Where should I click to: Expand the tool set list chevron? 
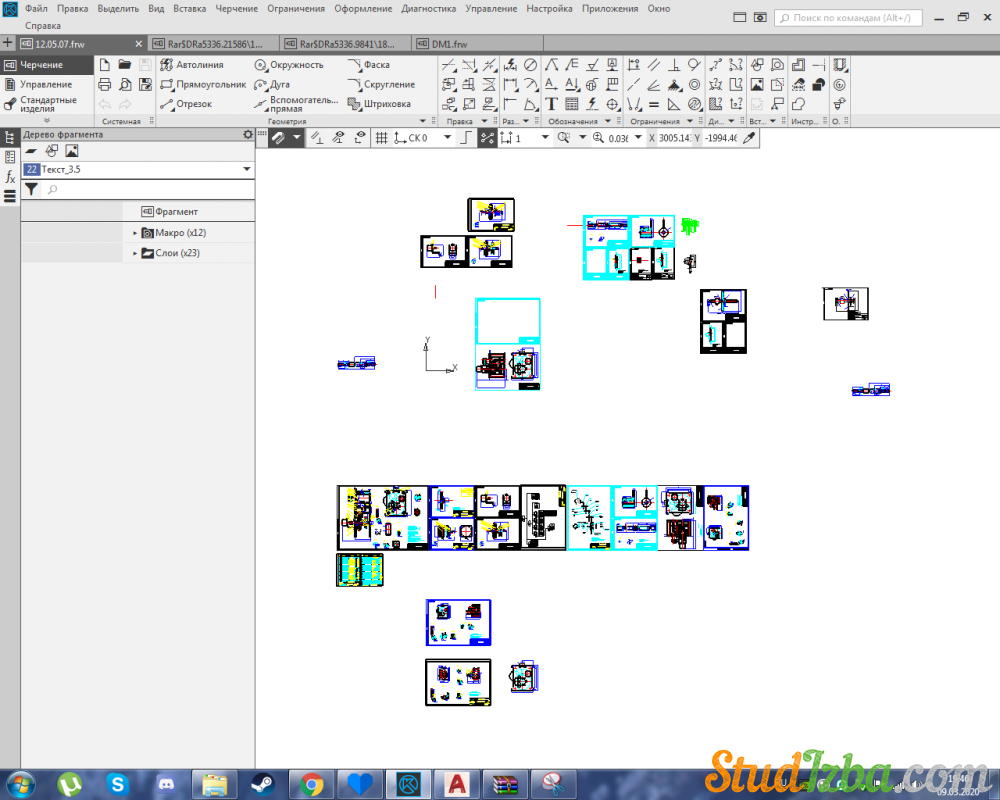coord(47,120)
